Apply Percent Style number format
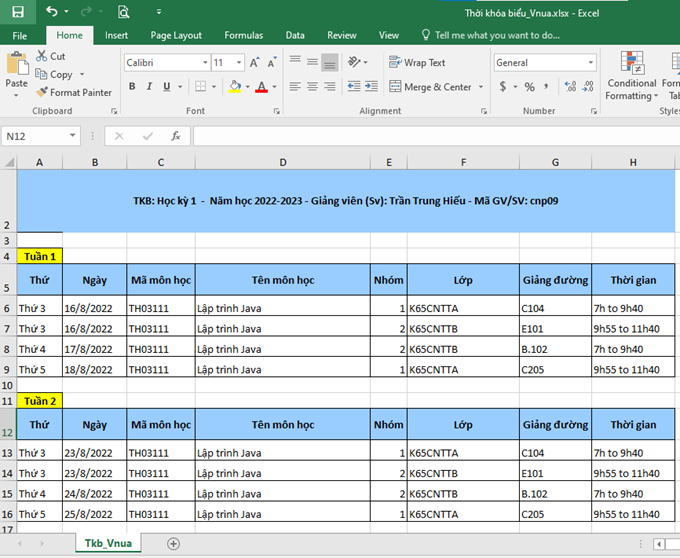680x558 pixels. pos(529,87)
